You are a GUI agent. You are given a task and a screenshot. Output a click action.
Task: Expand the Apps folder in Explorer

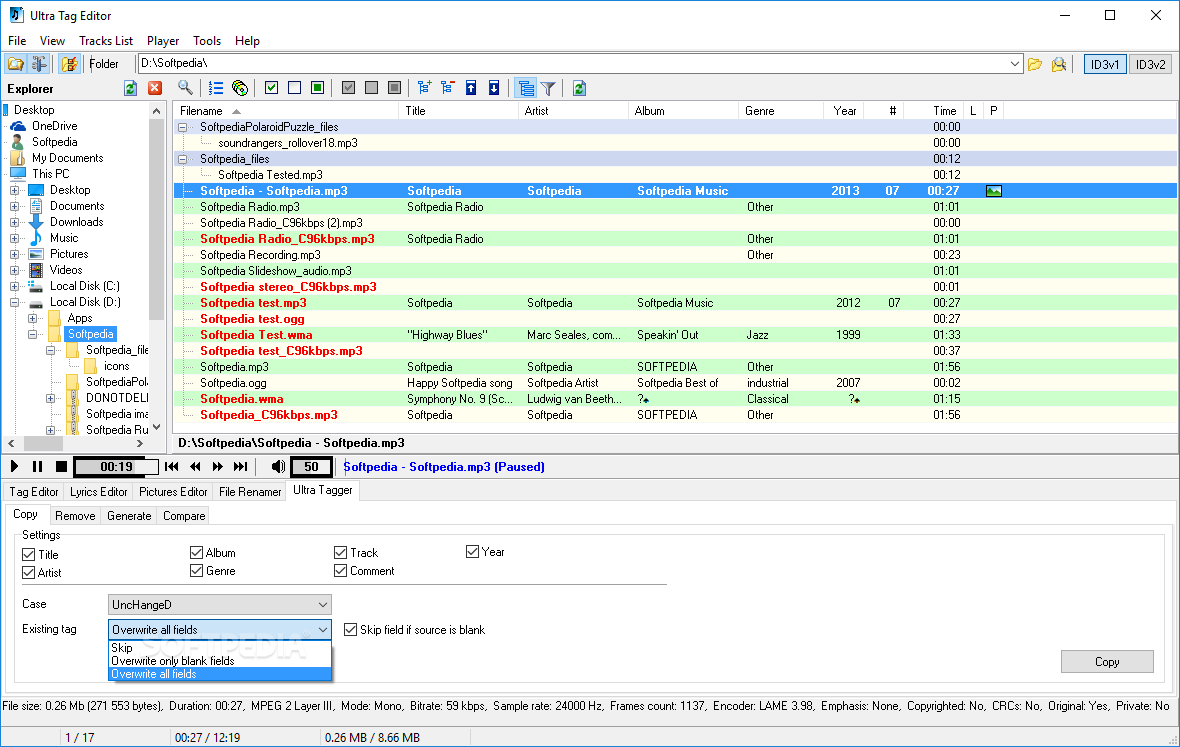32,318
